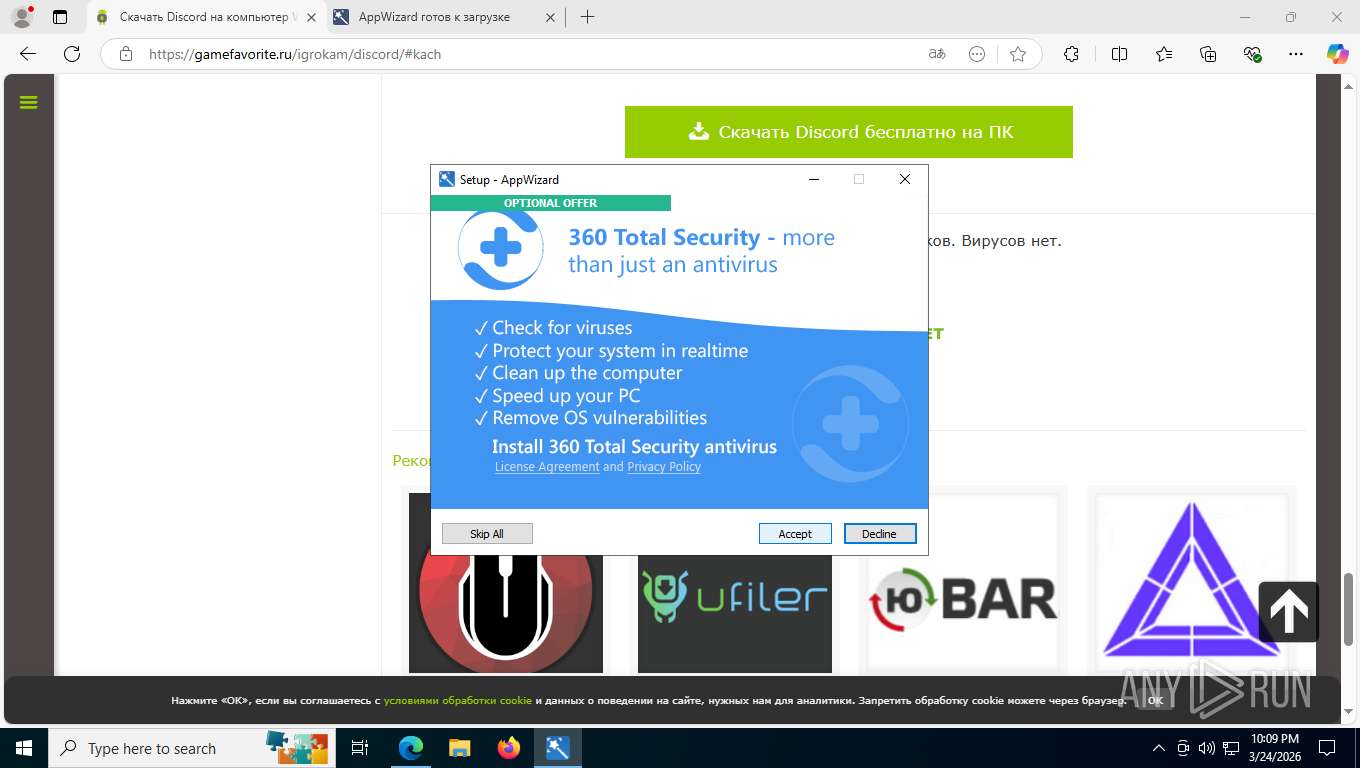
Task: Click the browser address bar URL
Action: tap(295, 54)
